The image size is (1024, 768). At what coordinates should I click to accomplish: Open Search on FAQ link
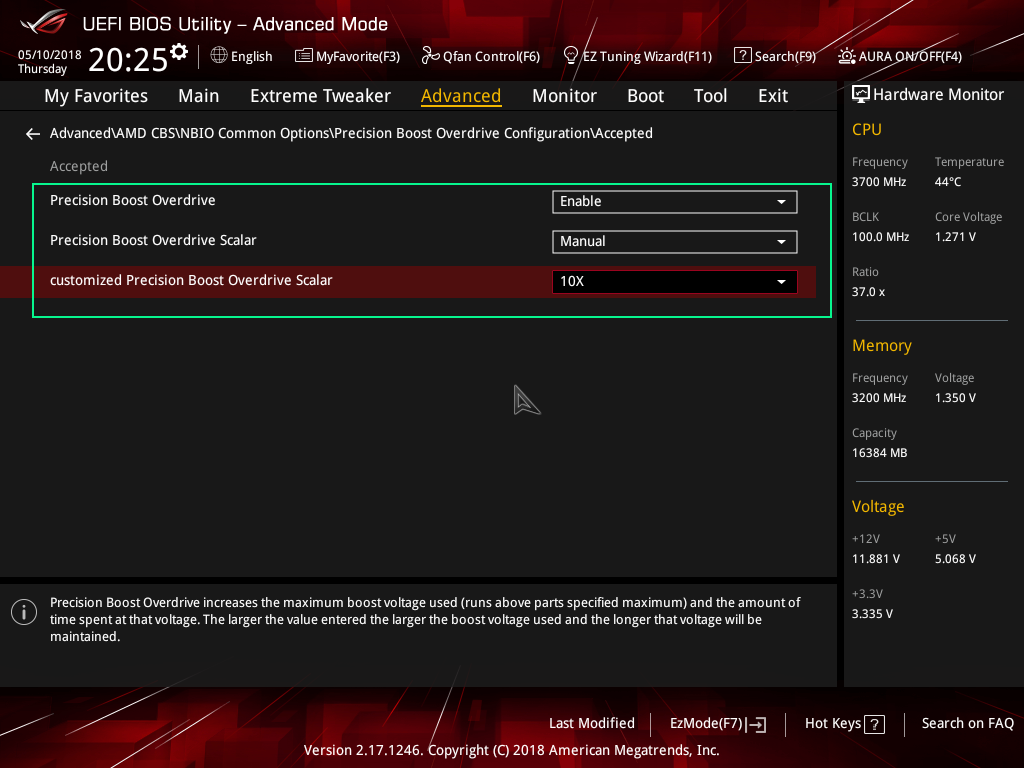pos(968,723)
